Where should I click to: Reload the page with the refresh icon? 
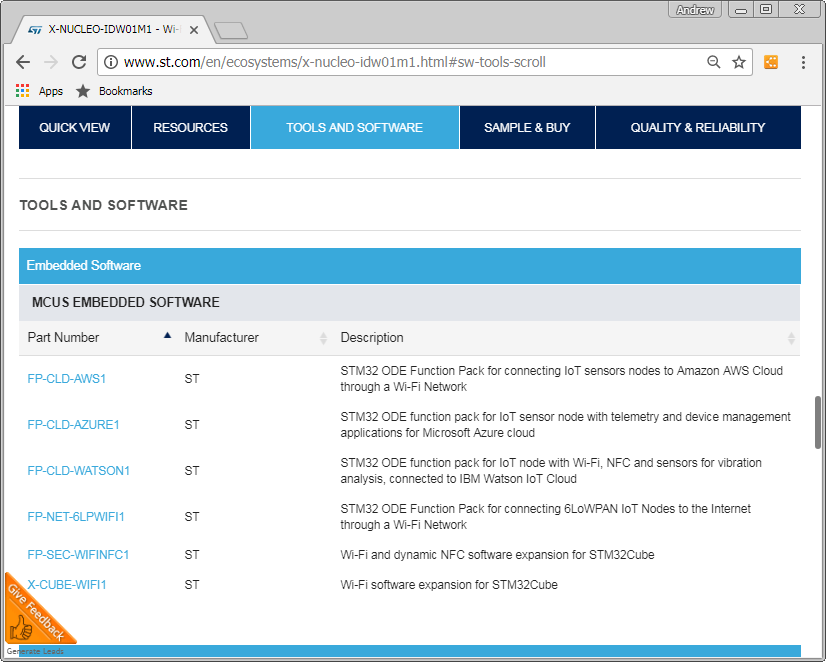[79, 62]
